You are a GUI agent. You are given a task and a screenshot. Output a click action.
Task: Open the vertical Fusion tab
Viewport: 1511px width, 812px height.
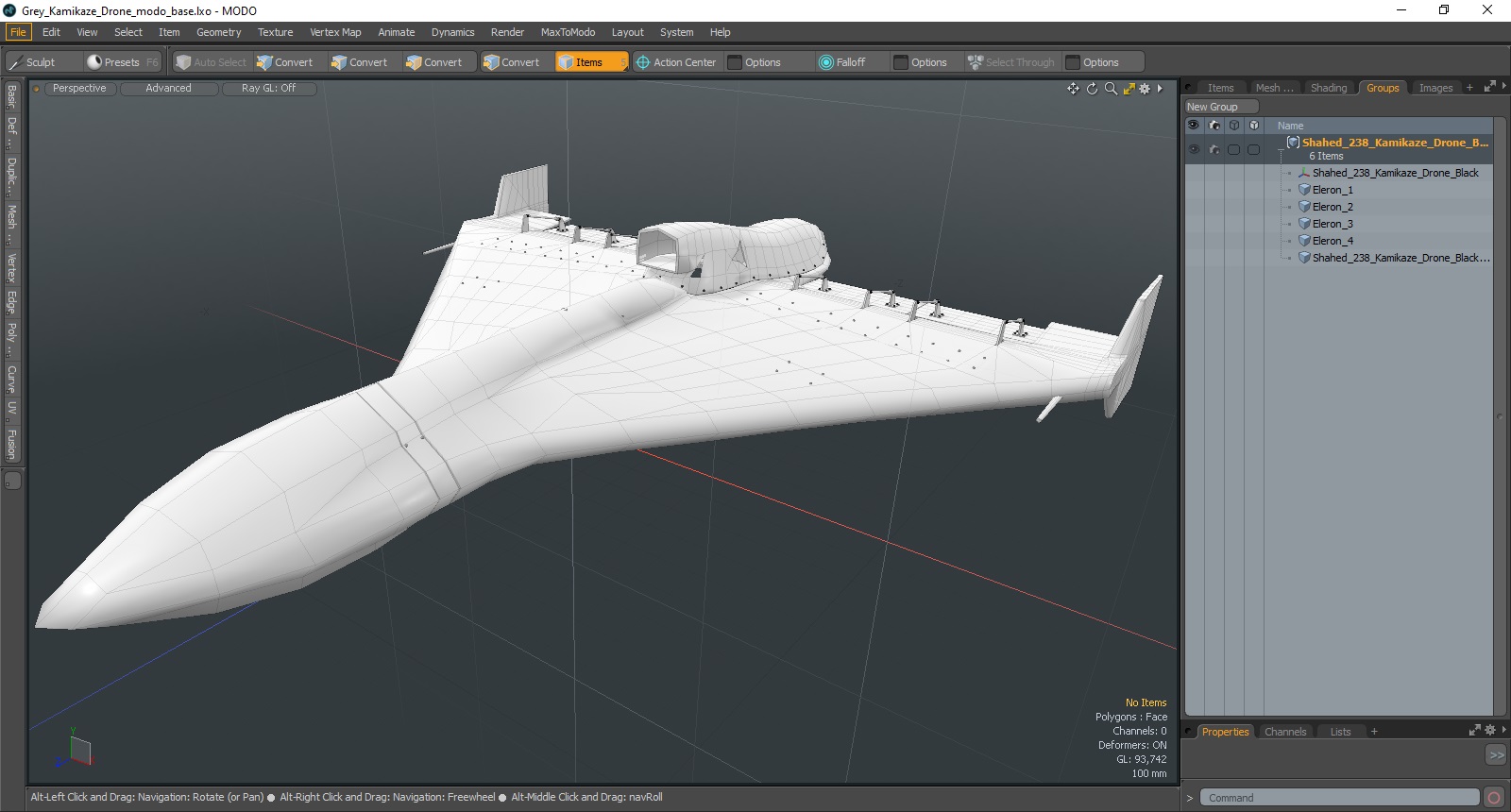coord(11,443)
